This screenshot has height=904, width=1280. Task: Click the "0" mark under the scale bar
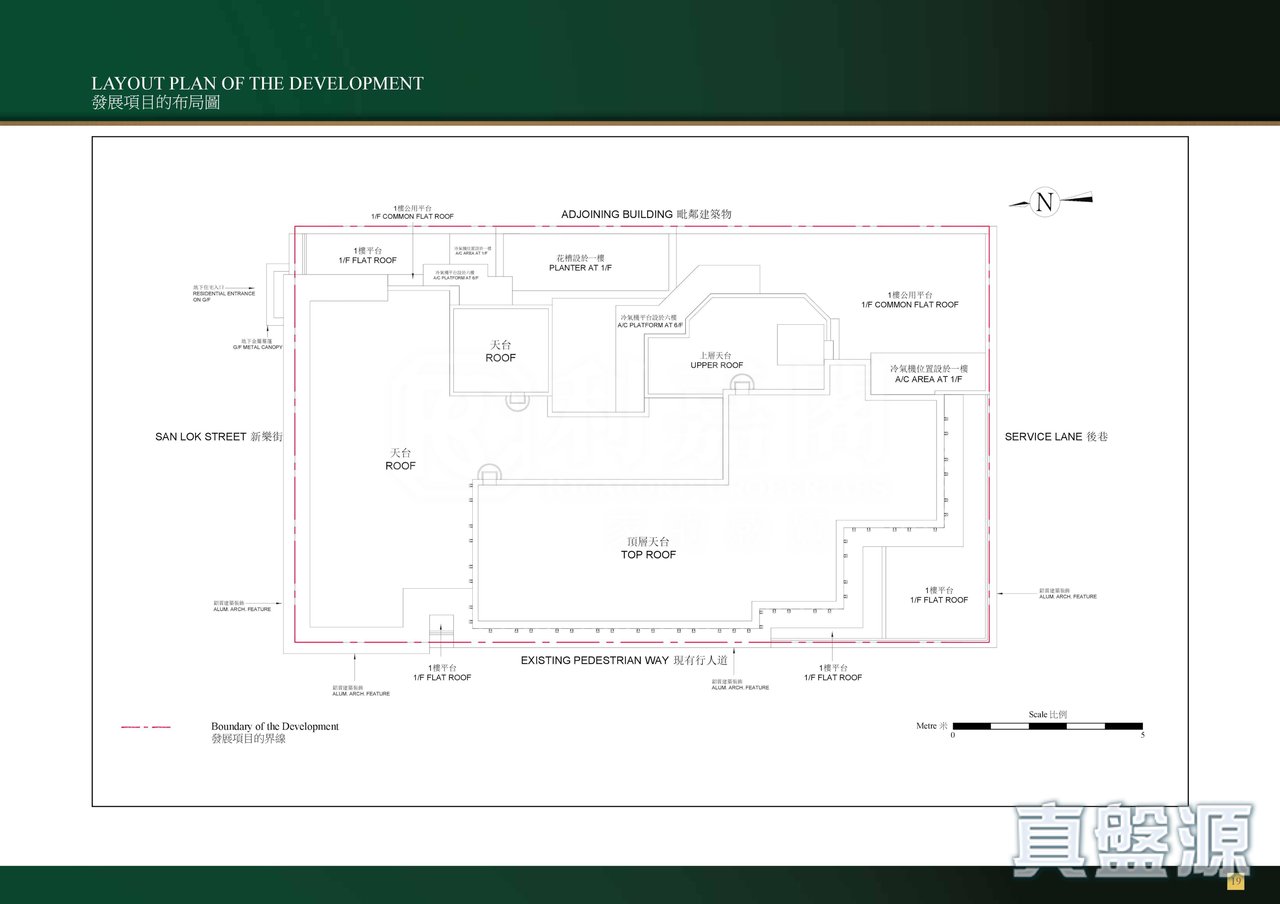click(953, 735)
